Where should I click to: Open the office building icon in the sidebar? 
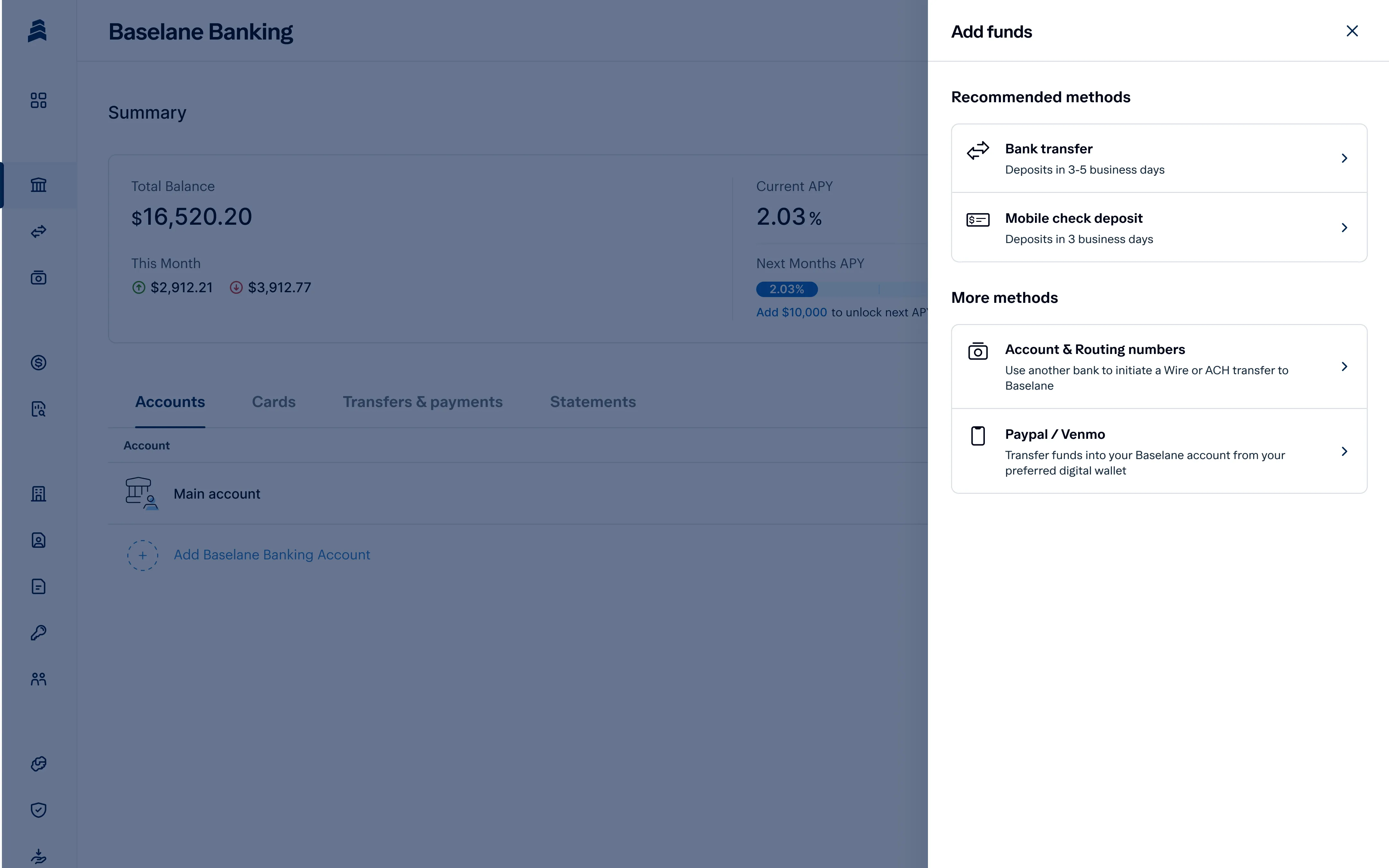pyautogui.click(x=39, y=494)
